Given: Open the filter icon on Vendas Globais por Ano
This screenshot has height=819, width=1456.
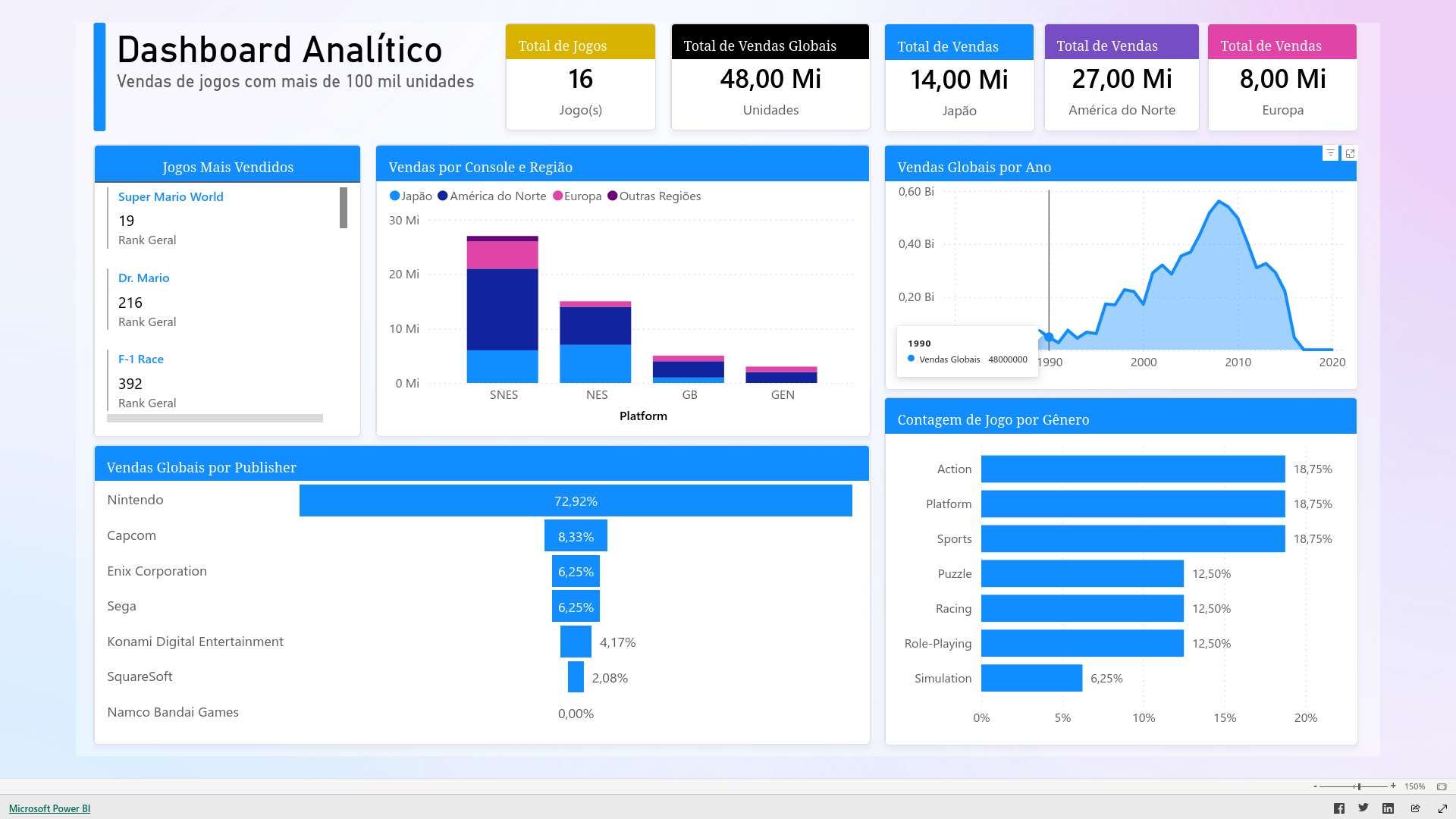Looking at the screenshot, I should (1330, 153).
